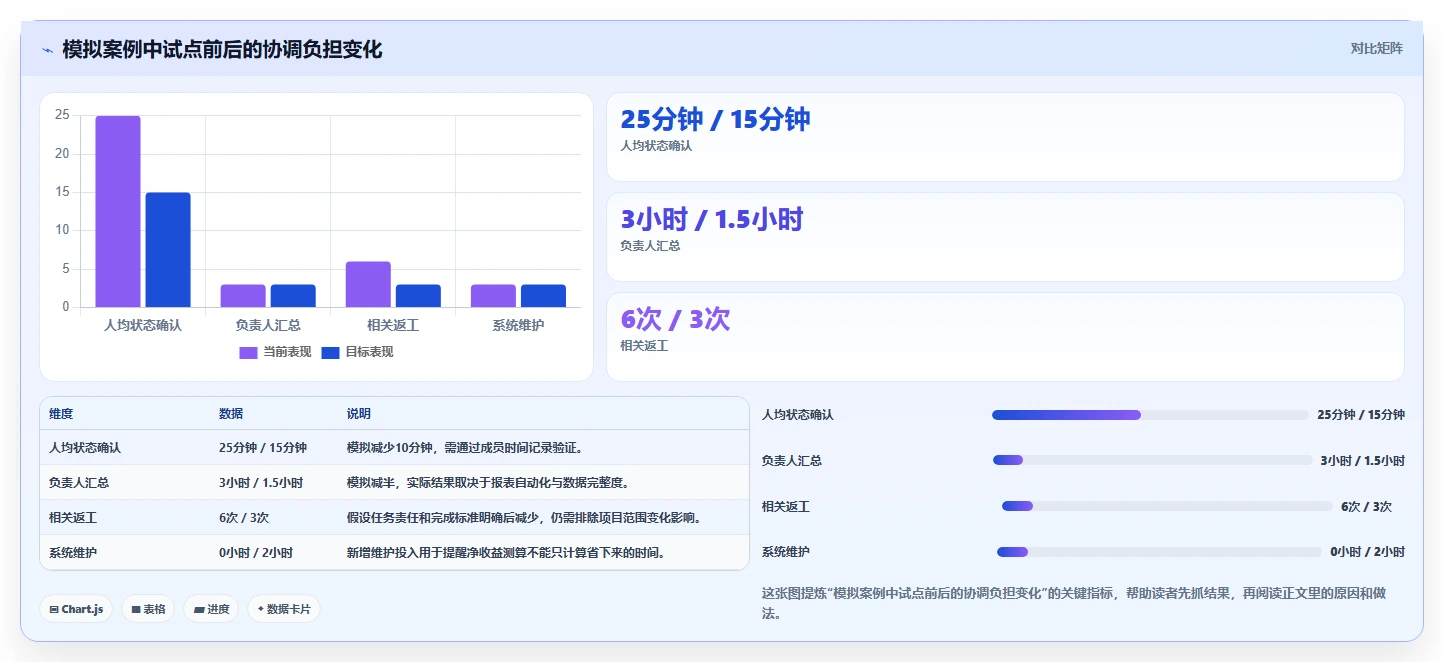
Task: Click table data cell 3小时 / 1.5小时
Action: (261, 482)
